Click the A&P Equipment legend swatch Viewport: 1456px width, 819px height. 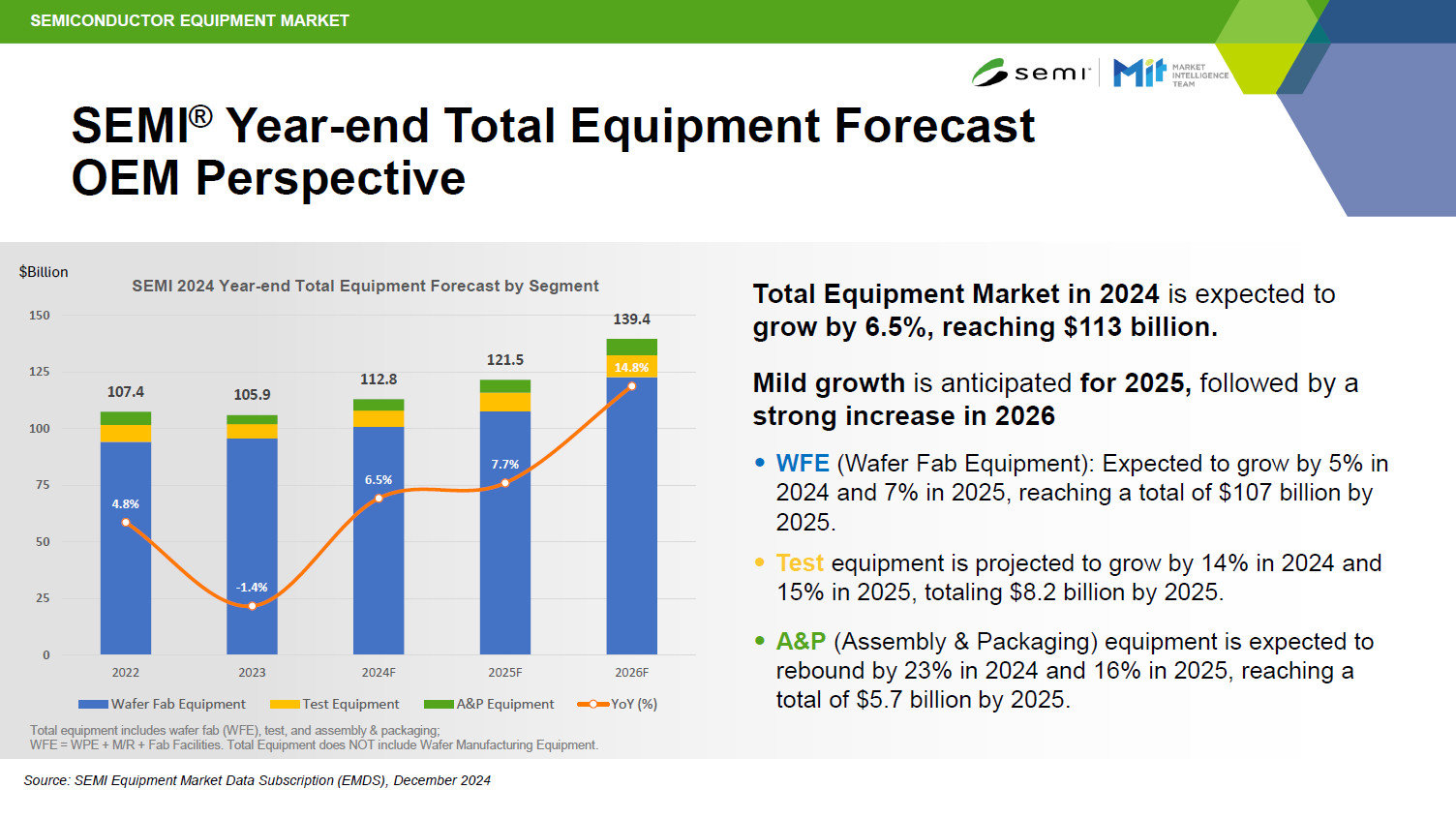tap(439, 705)
